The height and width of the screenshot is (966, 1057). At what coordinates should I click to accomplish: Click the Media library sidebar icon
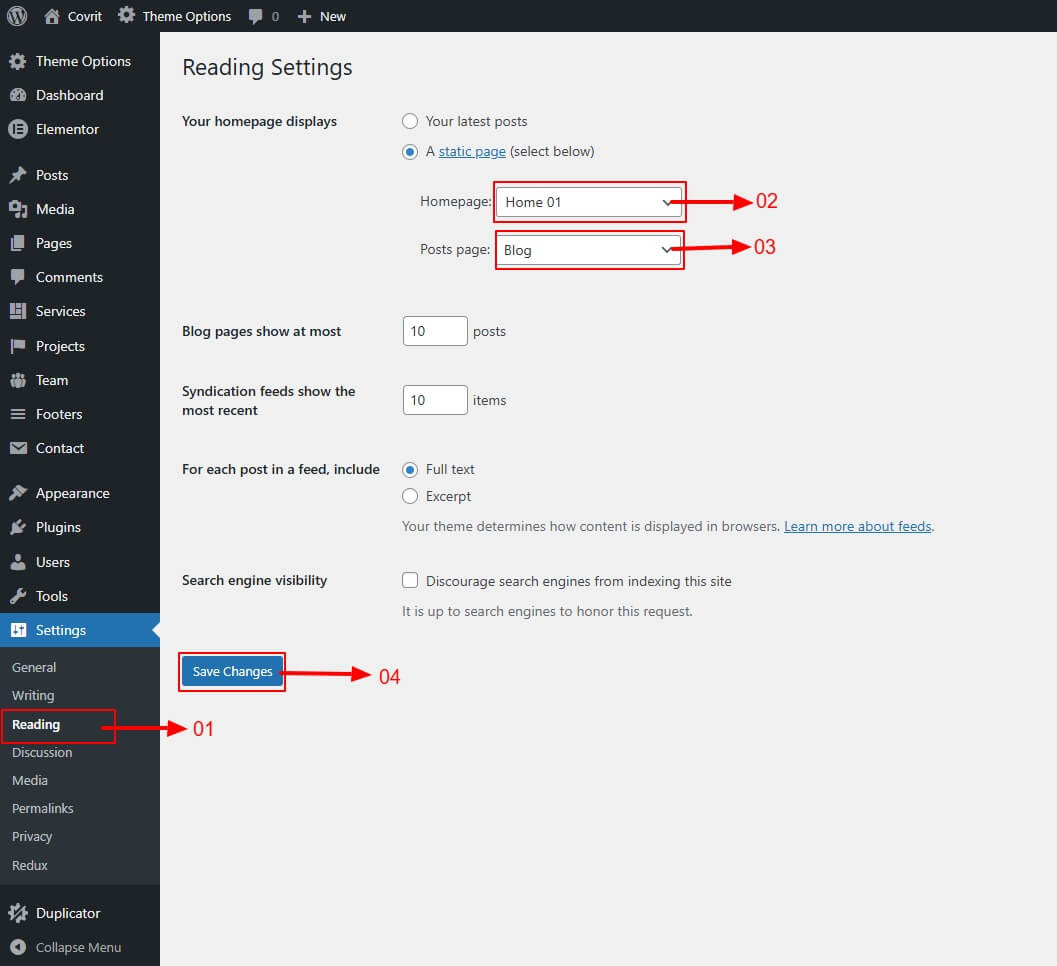pyautogui.click(x=17, y=209)
